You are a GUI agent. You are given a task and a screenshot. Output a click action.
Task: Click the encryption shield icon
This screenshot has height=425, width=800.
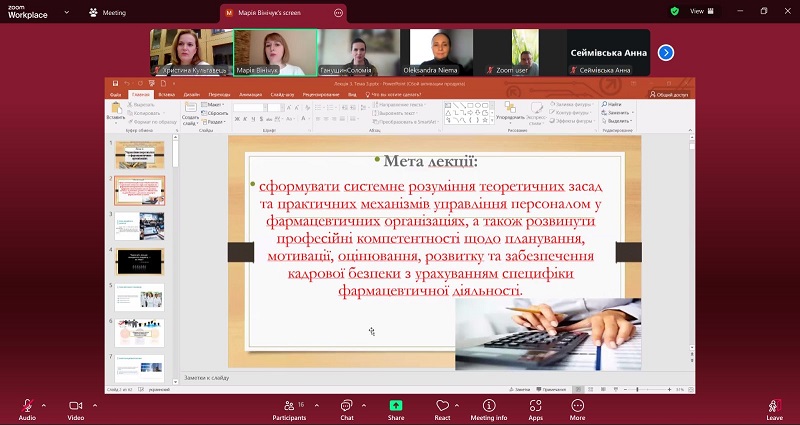point(675,11)
